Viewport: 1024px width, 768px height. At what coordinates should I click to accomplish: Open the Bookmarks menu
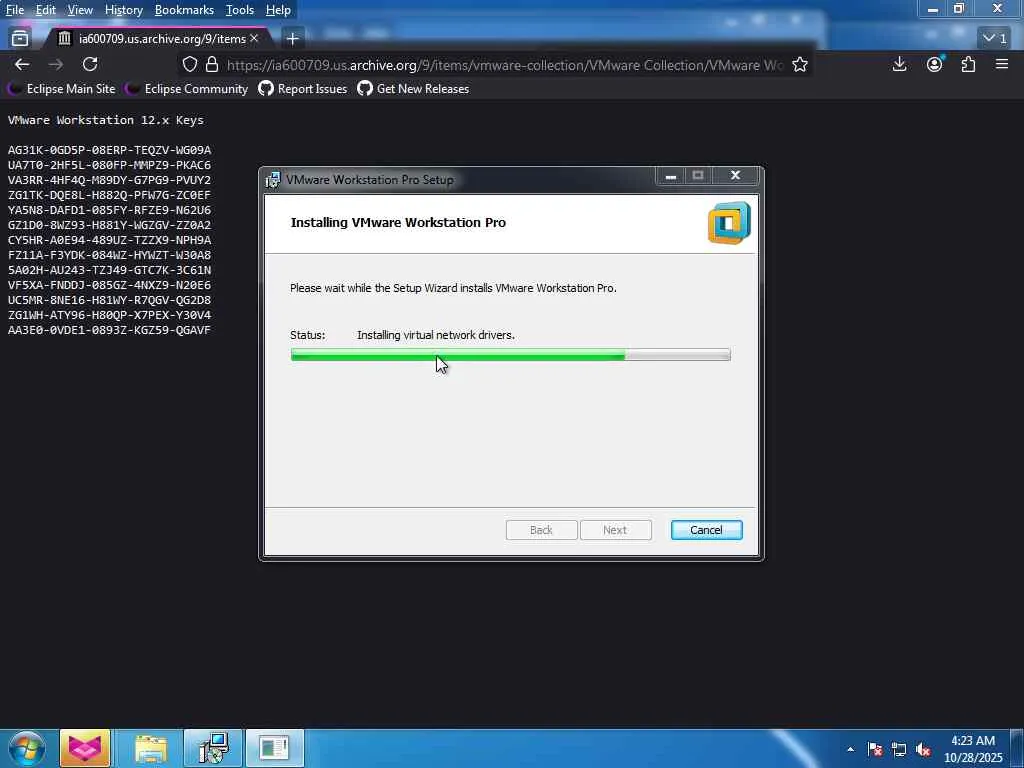[x=184, y=10]
